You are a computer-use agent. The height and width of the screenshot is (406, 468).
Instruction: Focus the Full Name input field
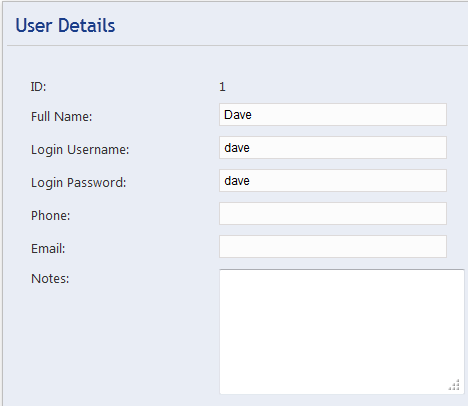click(333, 115)
